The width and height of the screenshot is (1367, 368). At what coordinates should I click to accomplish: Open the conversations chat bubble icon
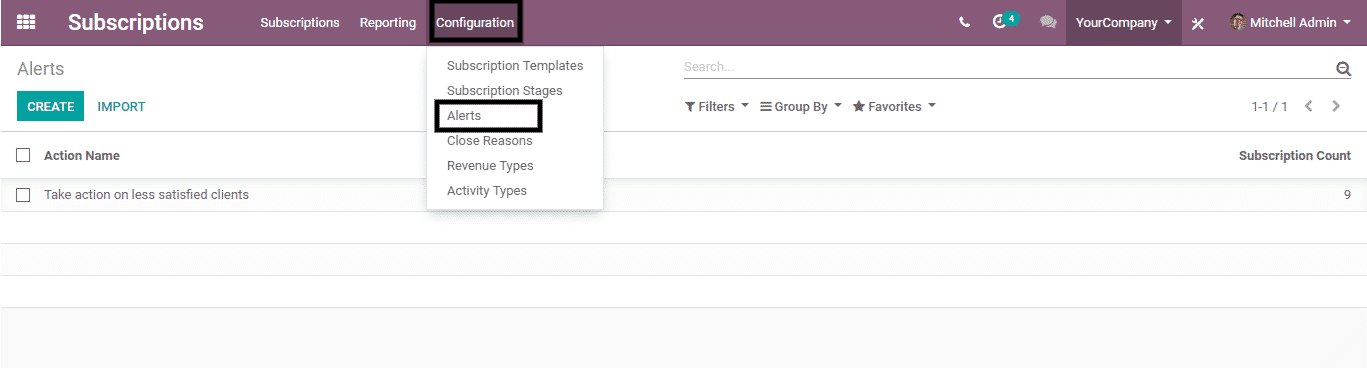[x=1048, y=22]
